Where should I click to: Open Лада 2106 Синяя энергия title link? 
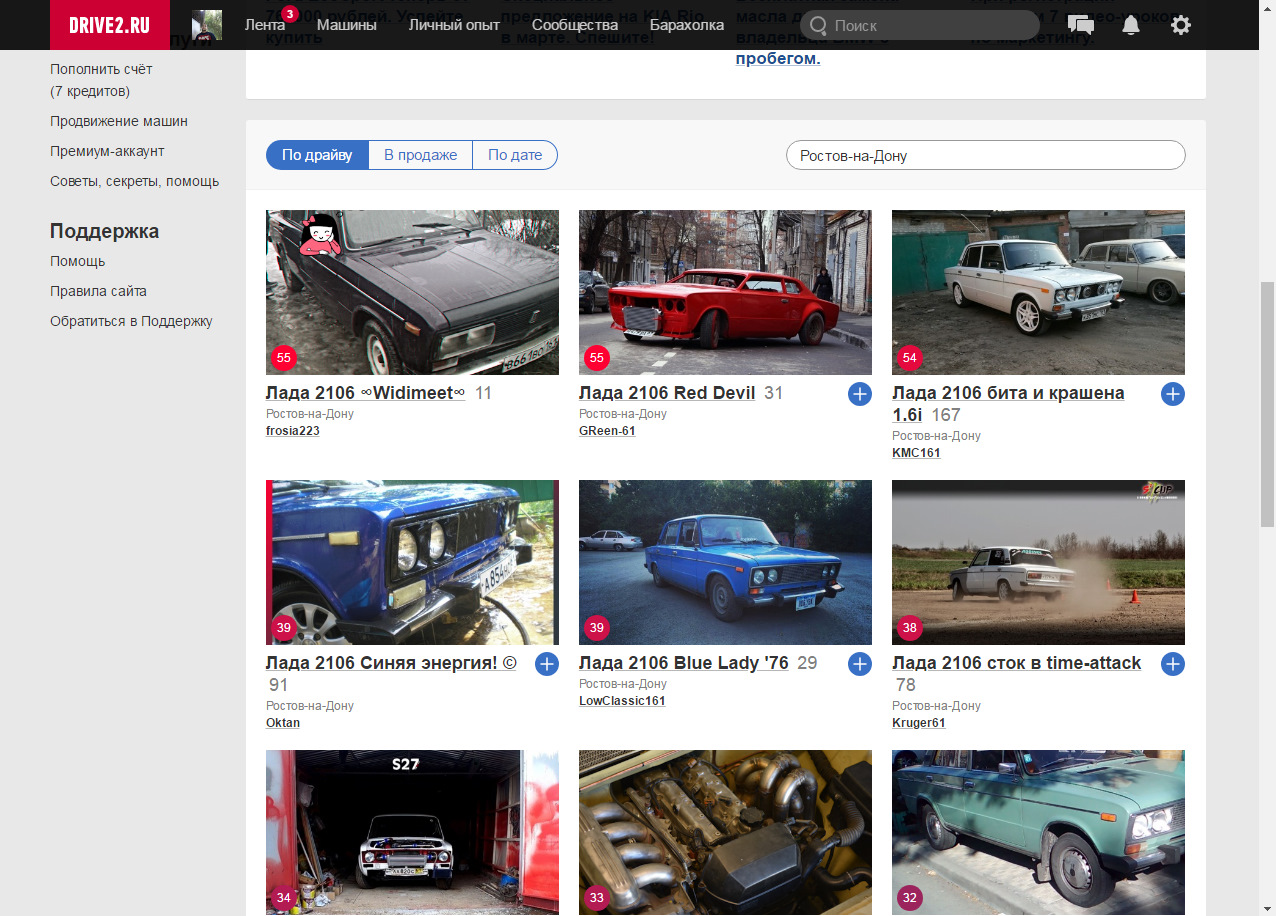(x=391, y=663)
